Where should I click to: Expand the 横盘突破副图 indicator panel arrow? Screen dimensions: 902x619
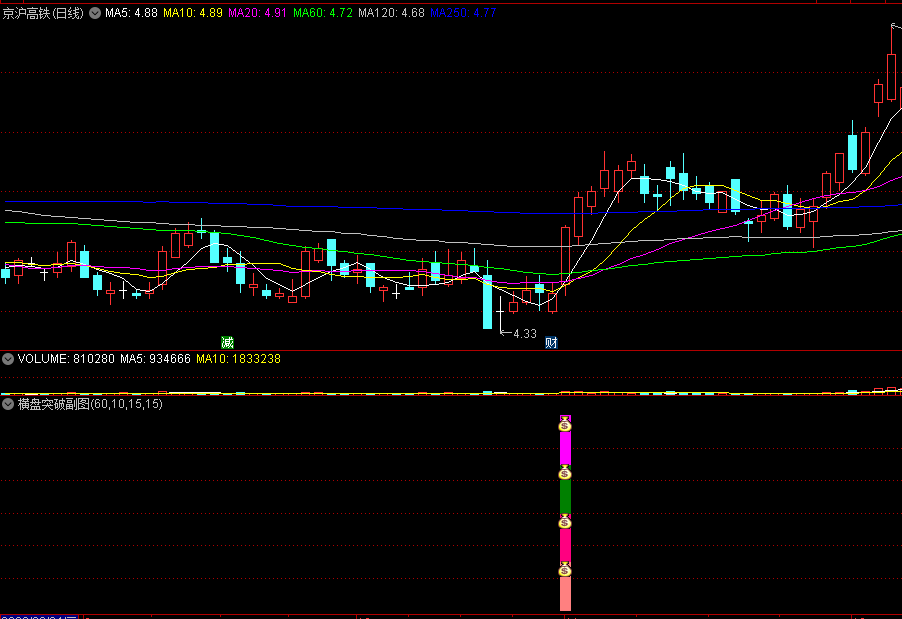(x=8, y=404)
